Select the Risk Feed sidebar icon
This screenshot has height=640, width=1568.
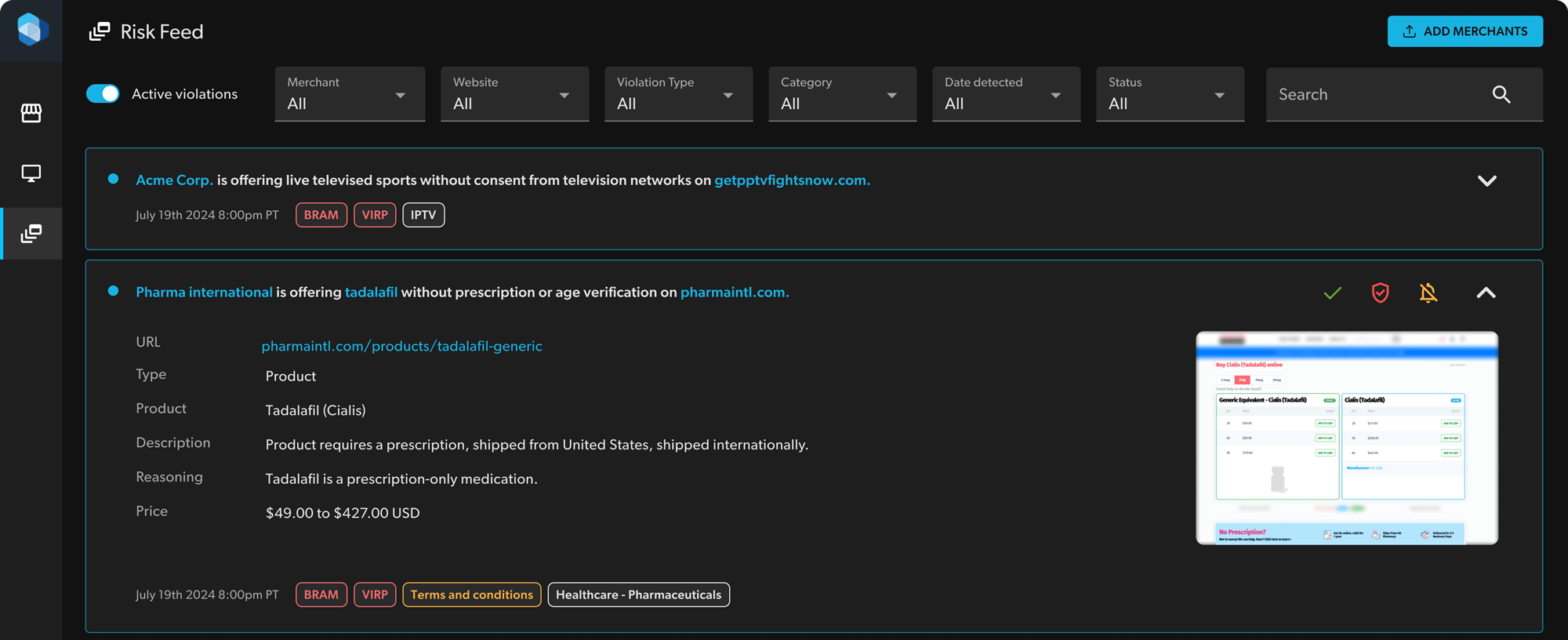[31, 233]
